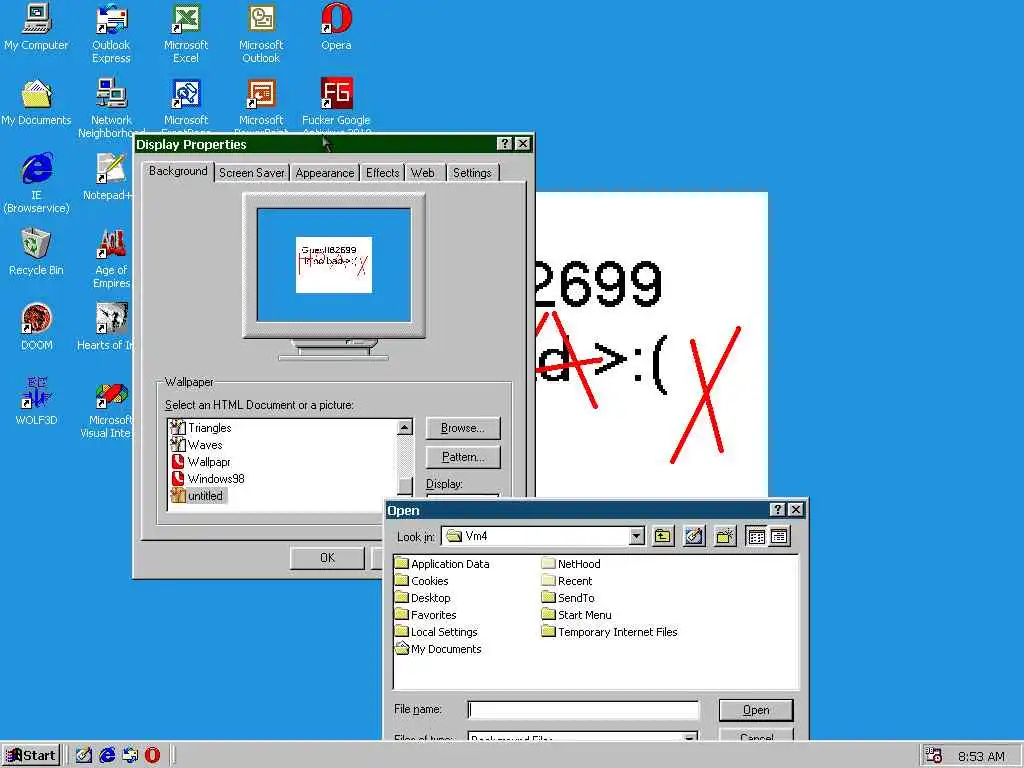Open My Documents desktop icon
The height and width of the screenshot is (768, 1024).
point(36,103)
